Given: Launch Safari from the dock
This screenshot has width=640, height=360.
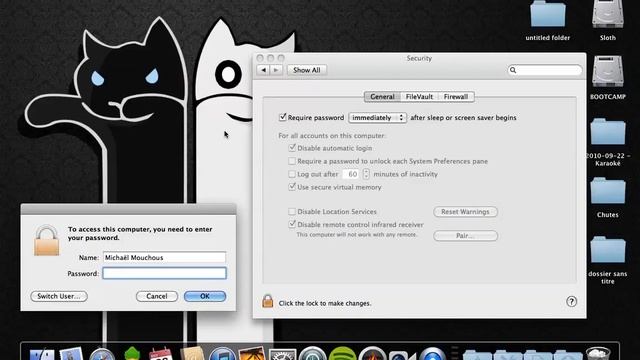Looking at the screenshot, I should pyautogui.click(x=102, y=354).
